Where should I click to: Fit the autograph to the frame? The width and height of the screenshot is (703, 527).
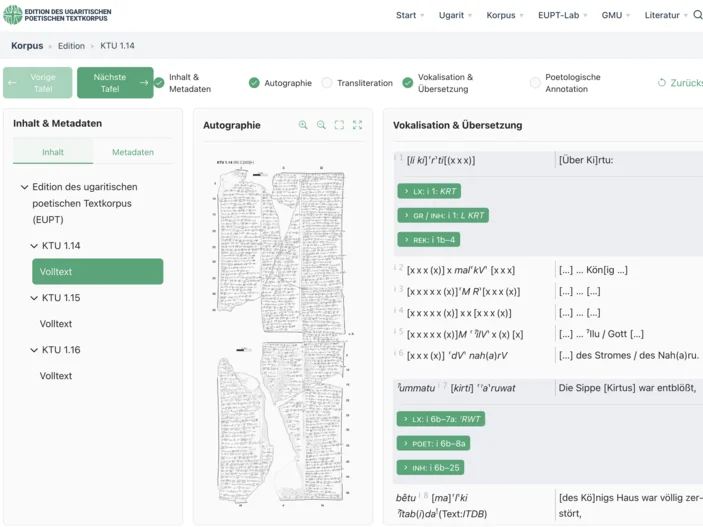[339, 125]
